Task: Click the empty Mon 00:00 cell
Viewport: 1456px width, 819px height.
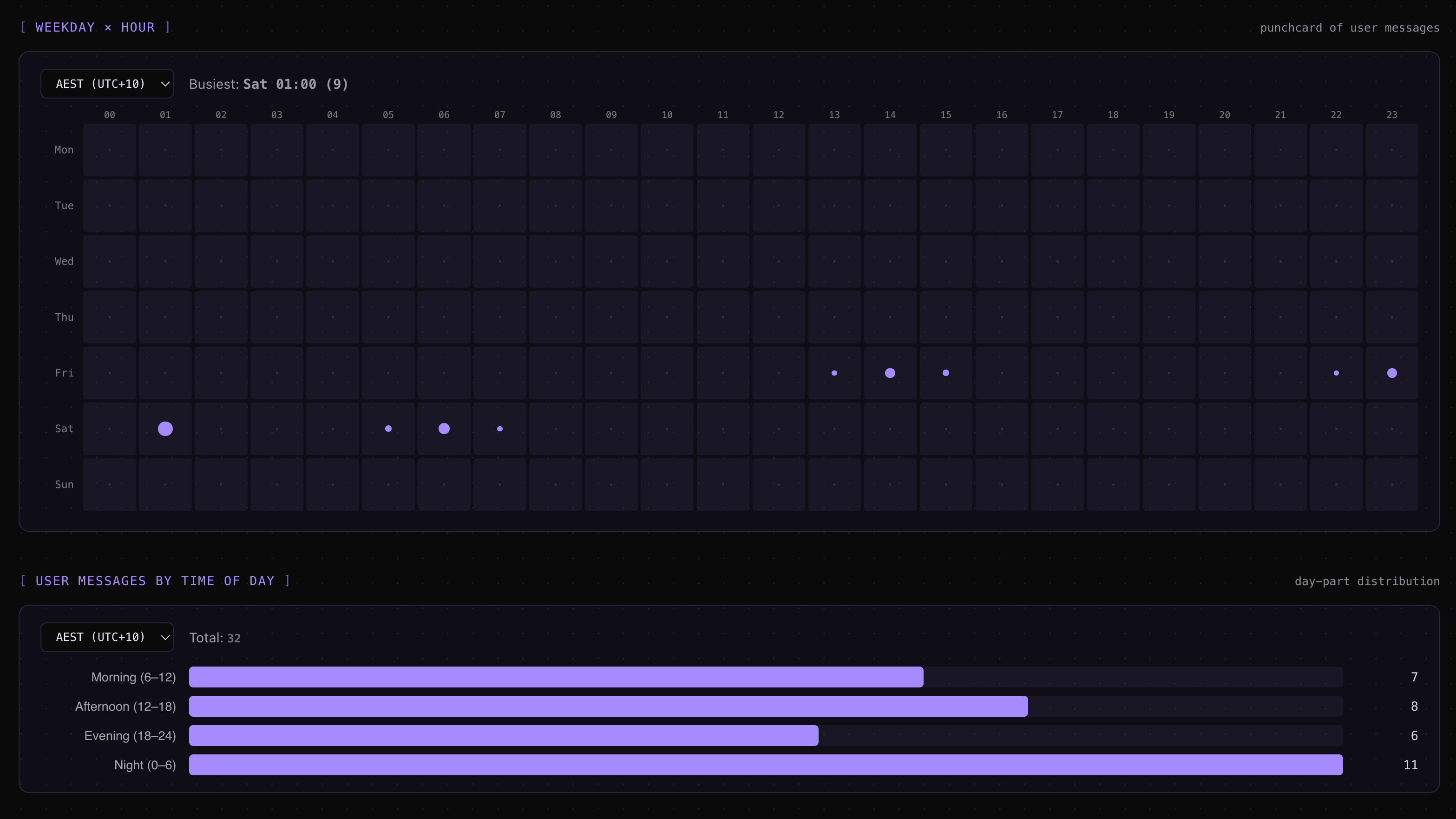Action: tap(110, 150)
